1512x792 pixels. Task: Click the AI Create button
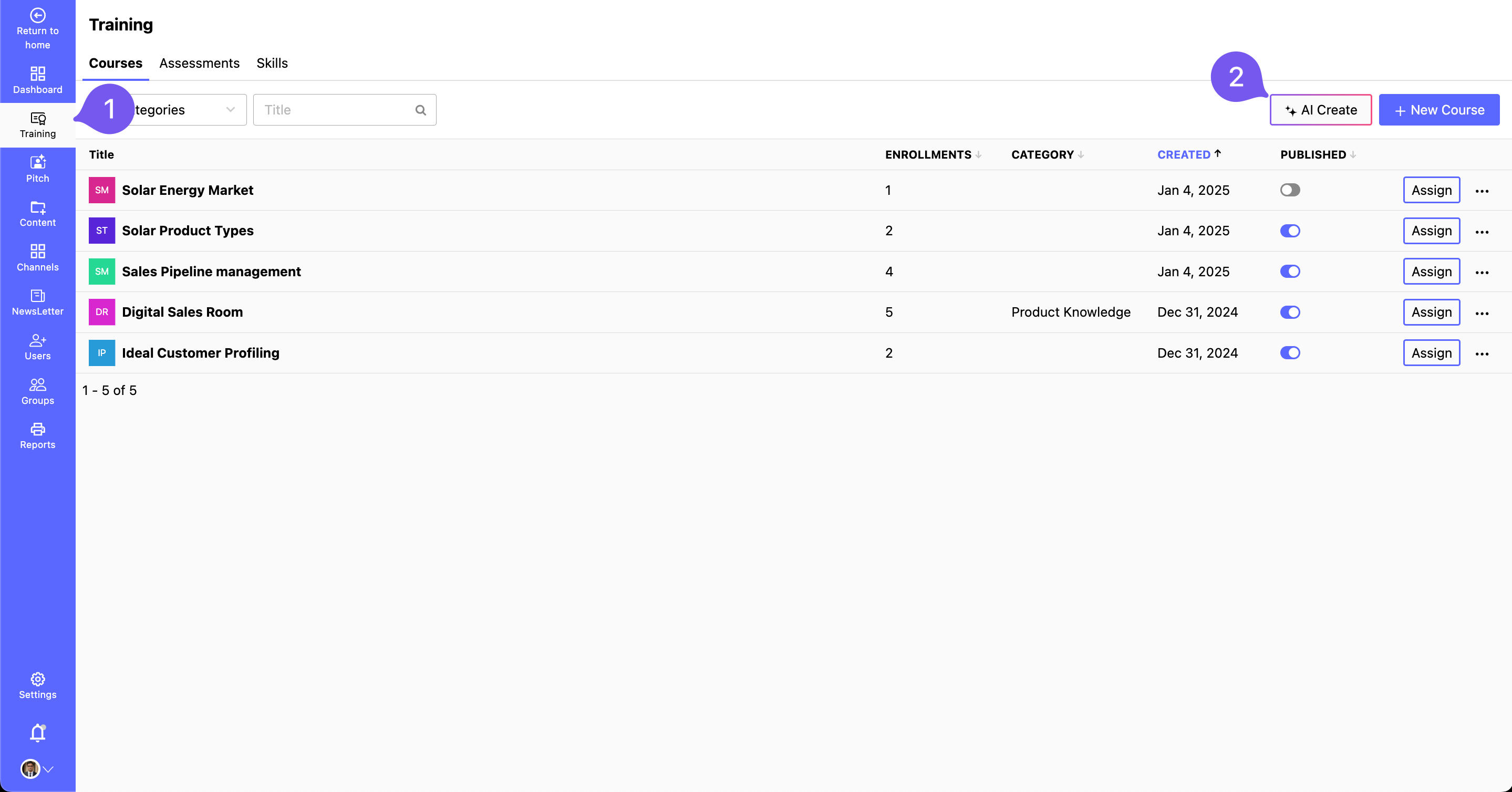(1320, 110)
